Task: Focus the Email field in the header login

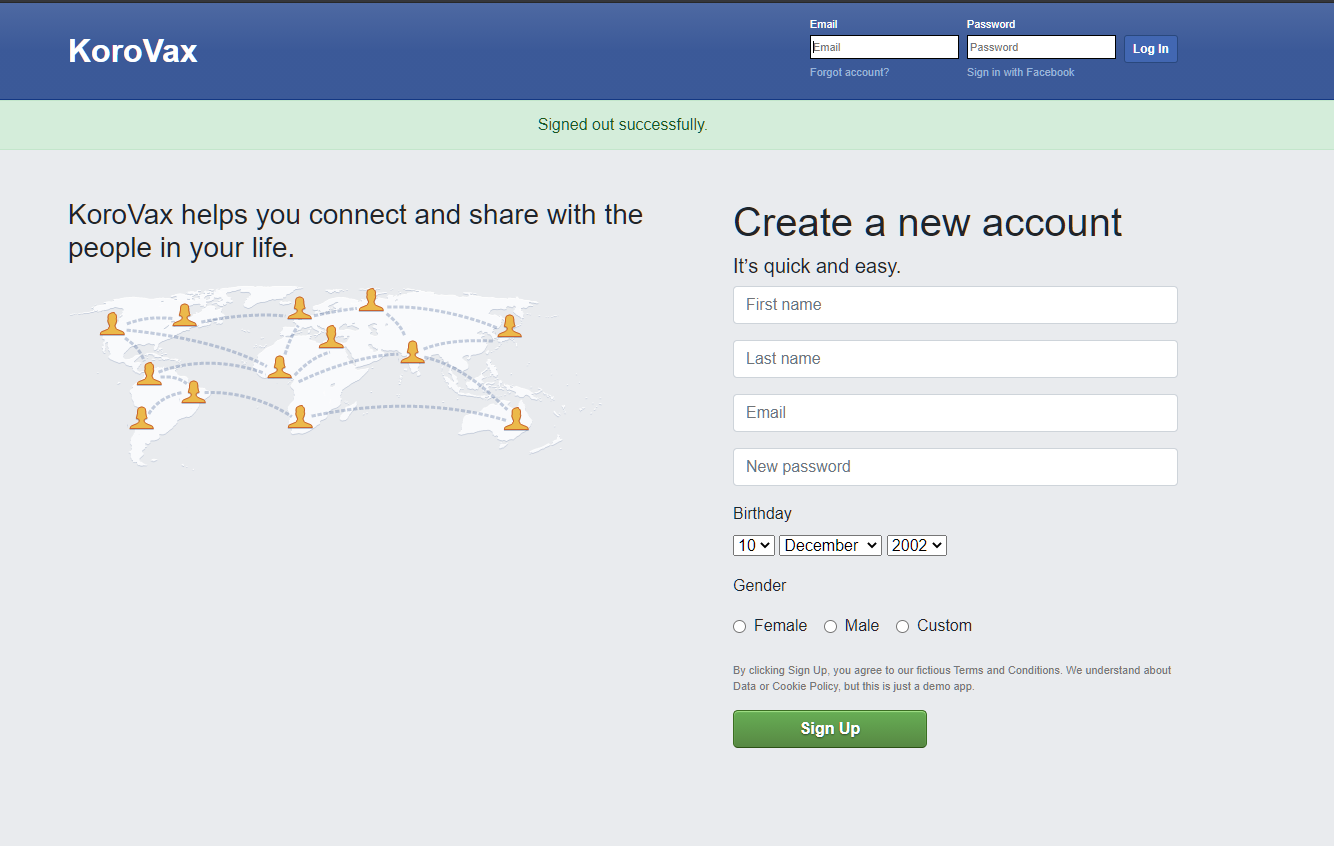Action: click(x=884, y=47)
